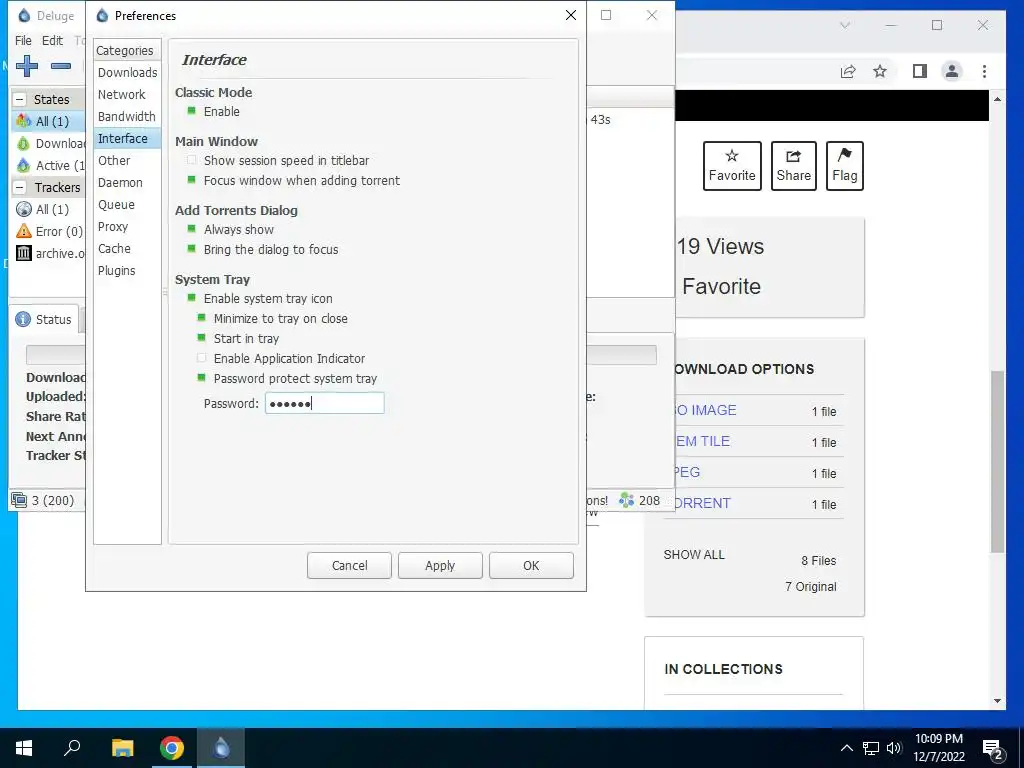Open the Status tab in Deluge
1024x768 pixels.
pos(44,319)
